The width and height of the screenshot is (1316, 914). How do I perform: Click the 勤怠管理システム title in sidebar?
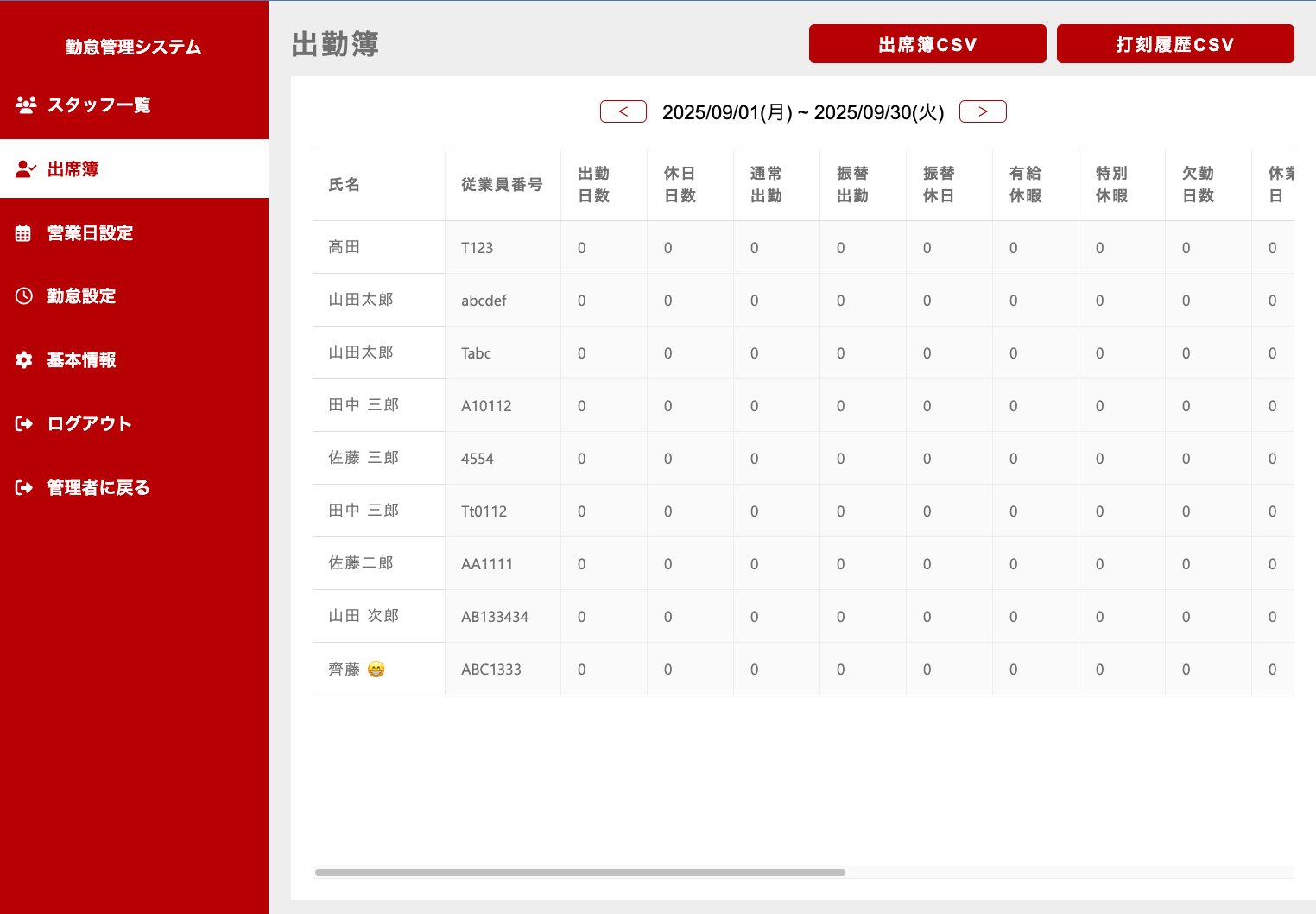pos(133,47)
